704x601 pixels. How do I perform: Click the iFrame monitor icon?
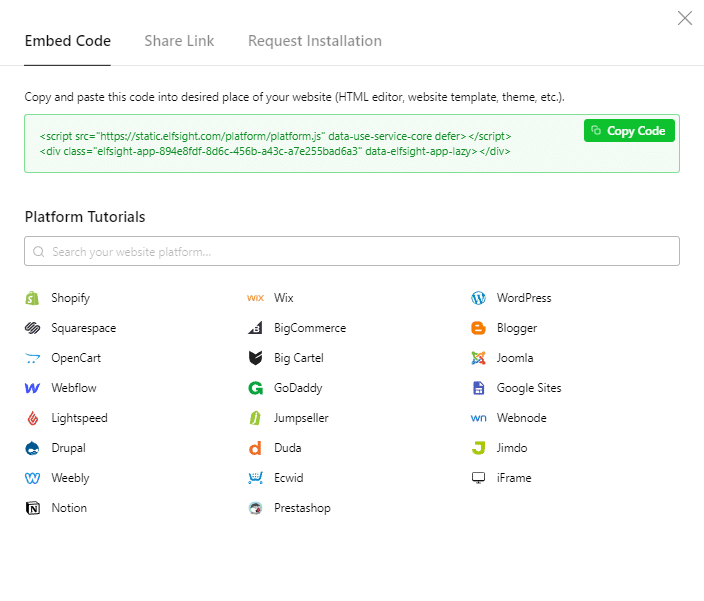coord(479,478)
